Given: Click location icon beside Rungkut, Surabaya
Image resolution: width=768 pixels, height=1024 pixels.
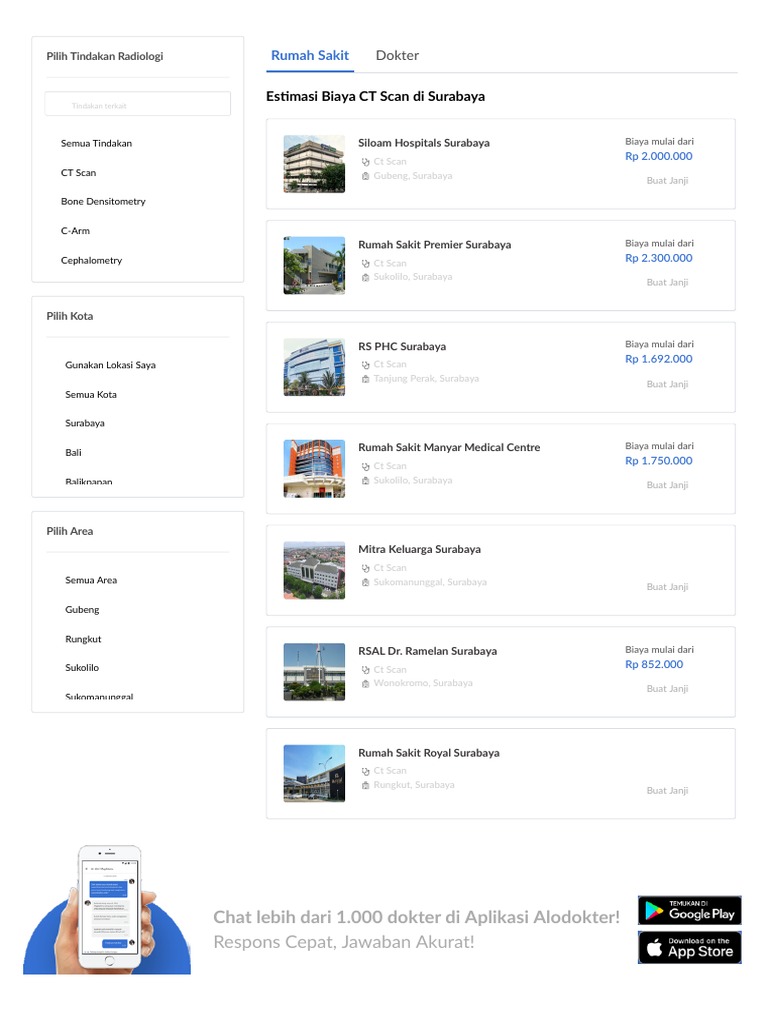Looking at the screenshot, I should (366, 786).
